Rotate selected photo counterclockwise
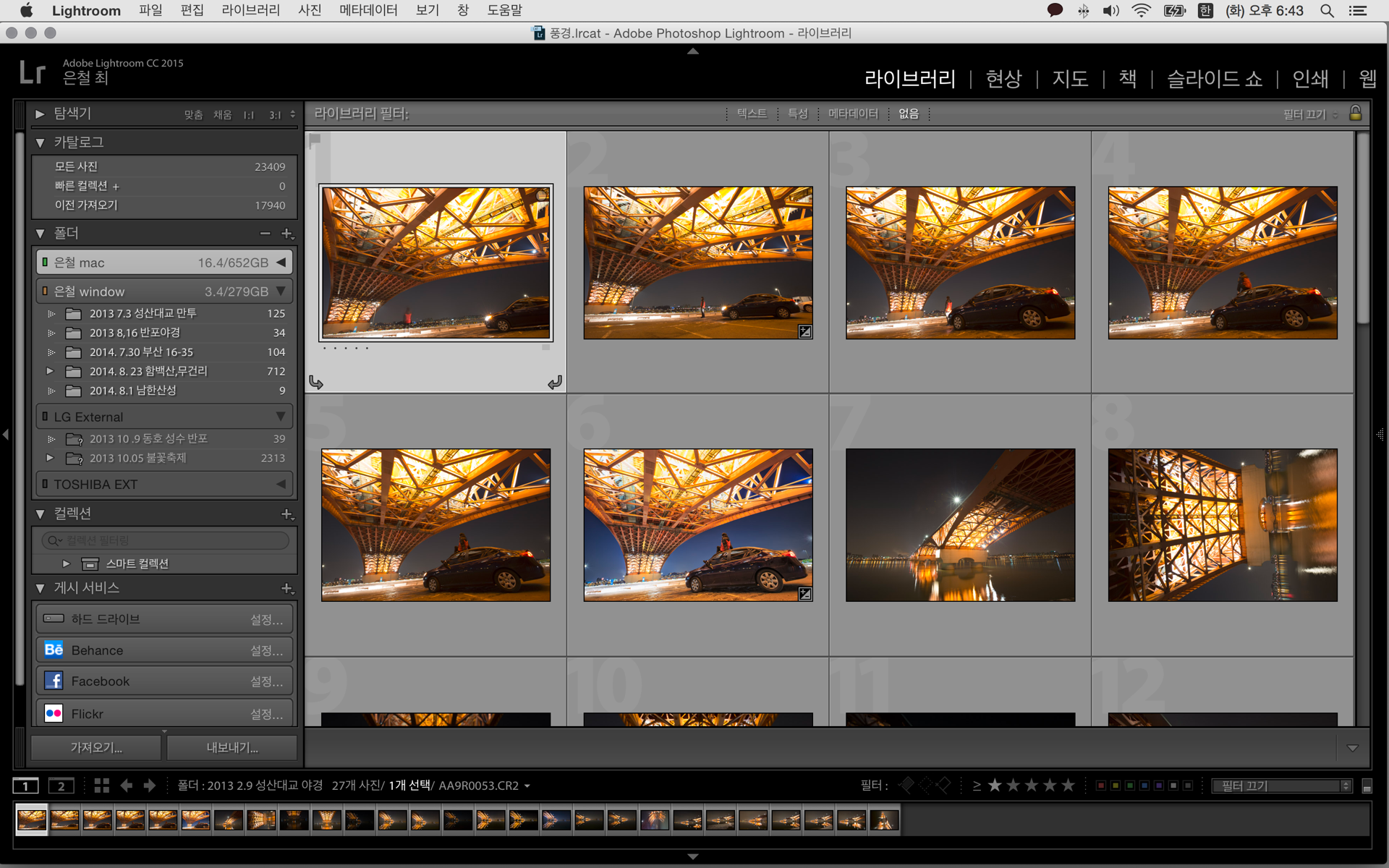The image size is (1389, 868). click(x=316, y=382)
